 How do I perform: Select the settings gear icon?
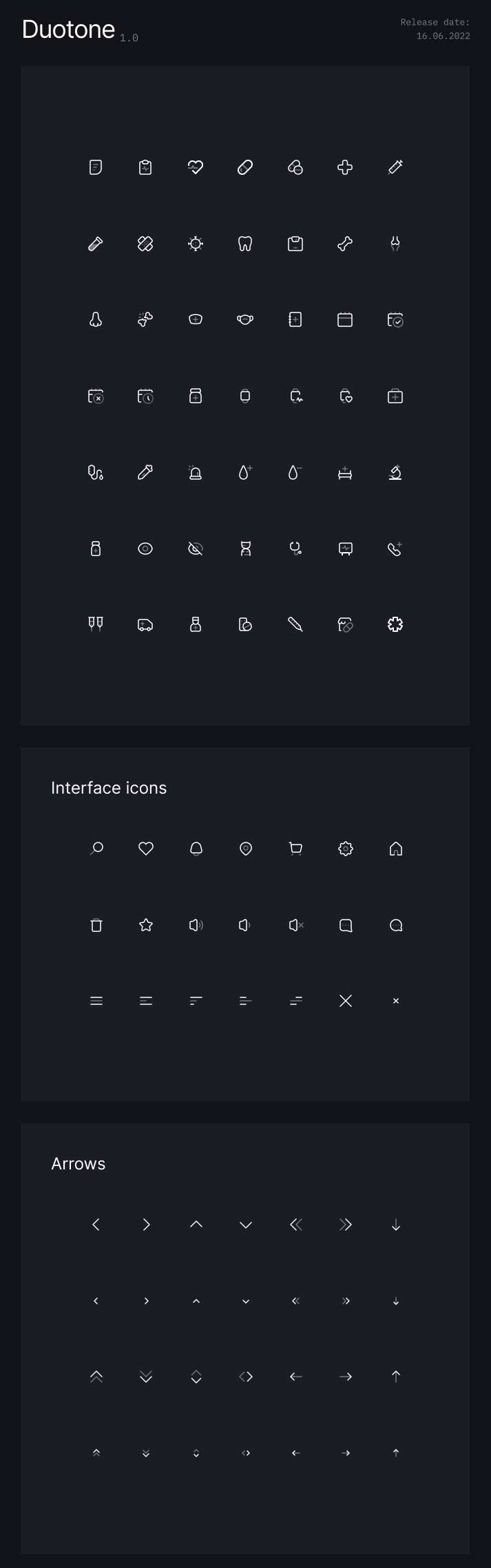346,849
